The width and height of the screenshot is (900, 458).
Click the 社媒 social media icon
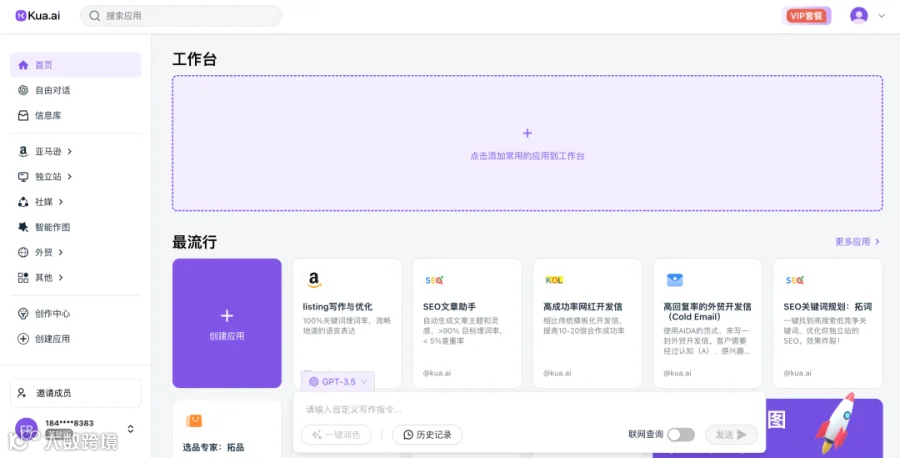click(x=23, y=202)
